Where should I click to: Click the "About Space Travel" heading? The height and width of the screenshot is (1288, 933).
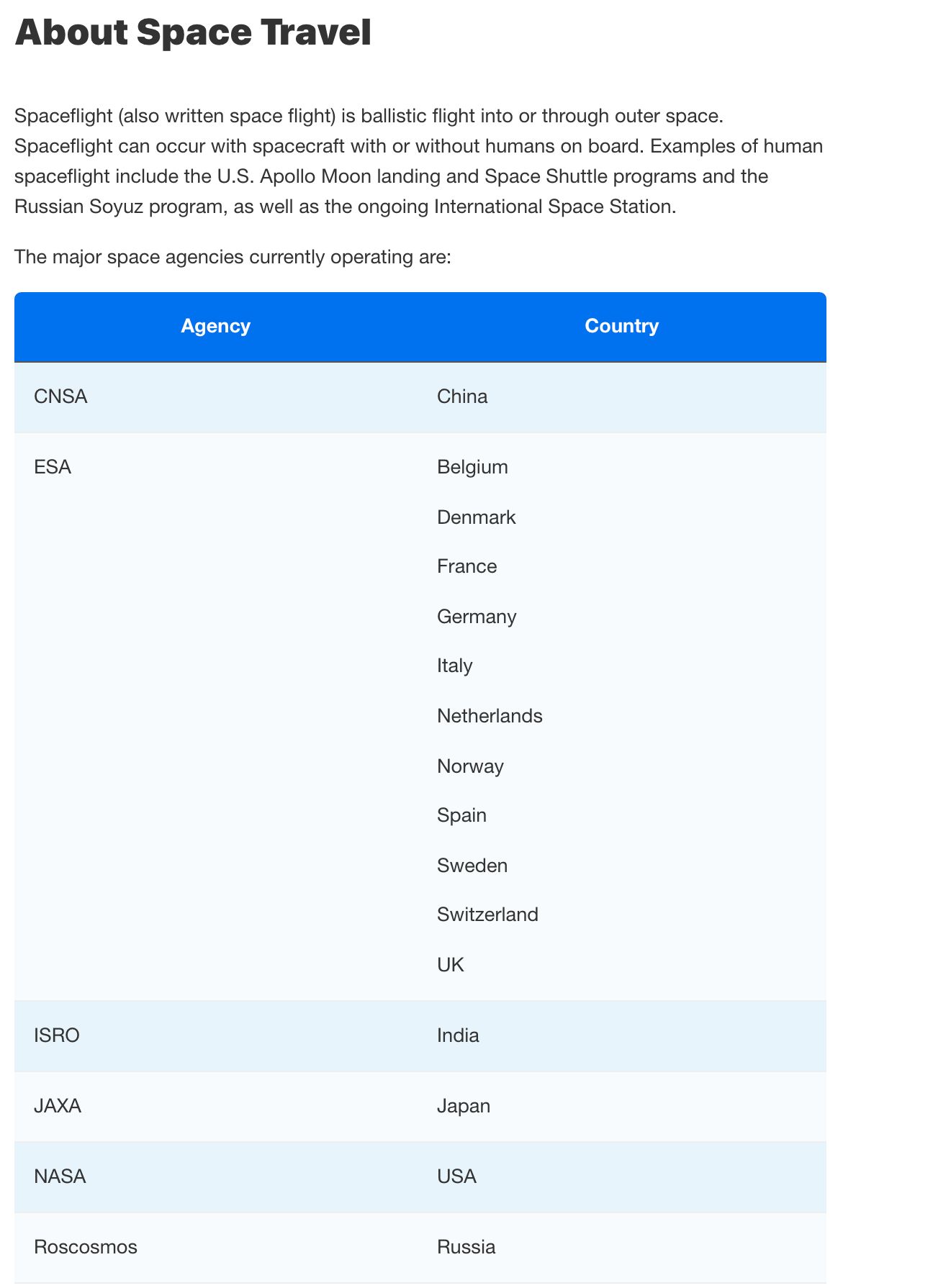[x=193, y=32]
